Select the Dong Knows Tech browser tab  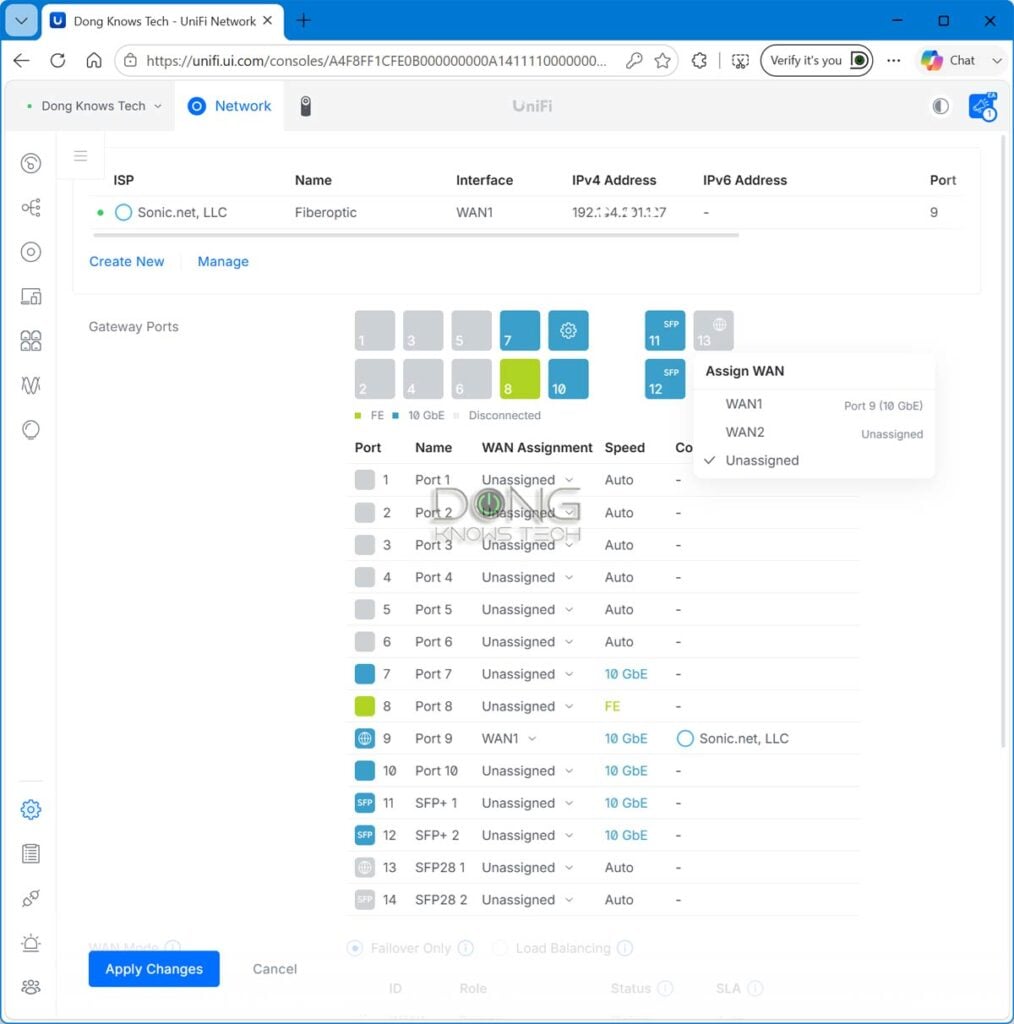point(163,21)
